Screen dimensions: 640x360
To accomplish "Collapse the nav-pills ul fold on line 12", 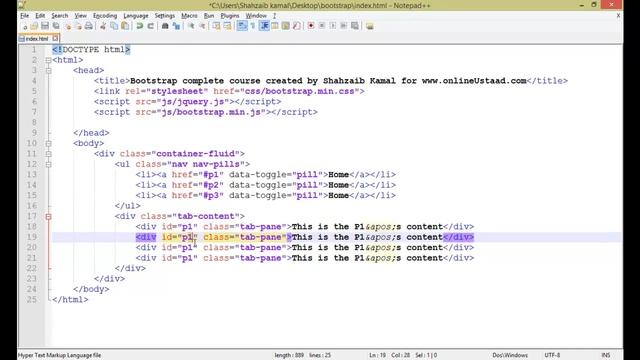I will [48, 164].
